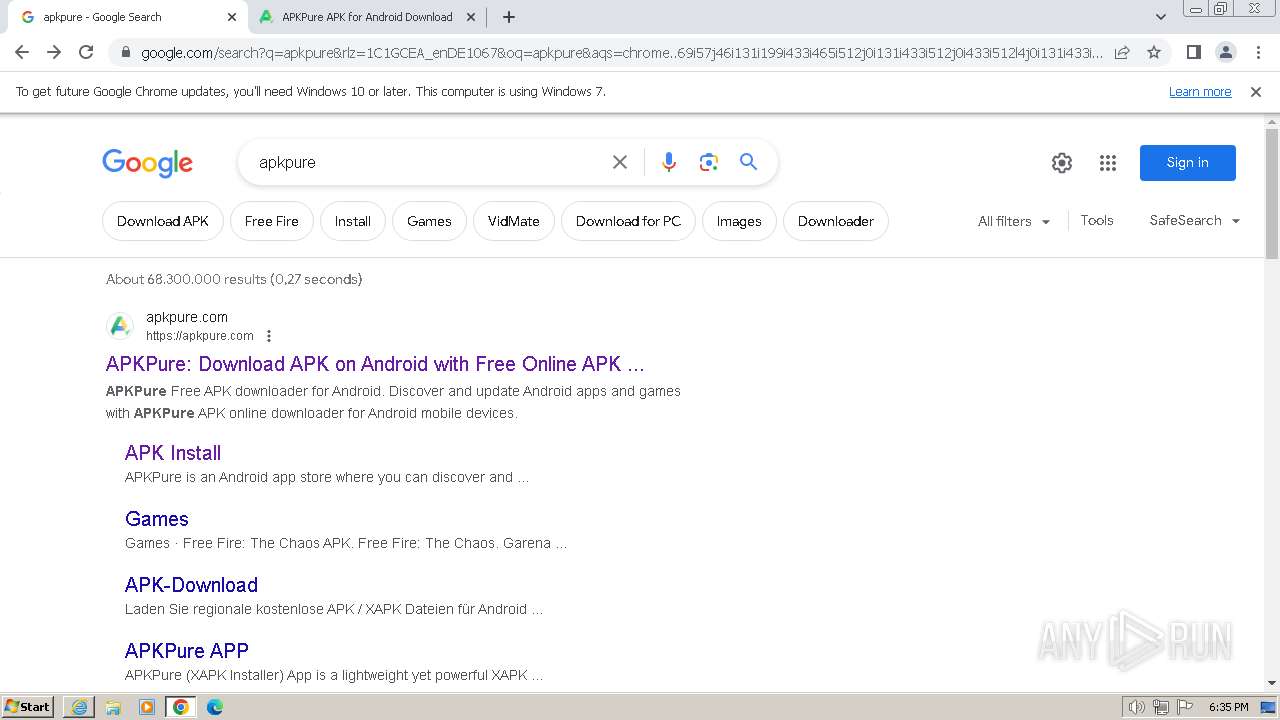Click the apkpure.com site favicon
This screenshot has height=720, width=1280.
point(120,326)
